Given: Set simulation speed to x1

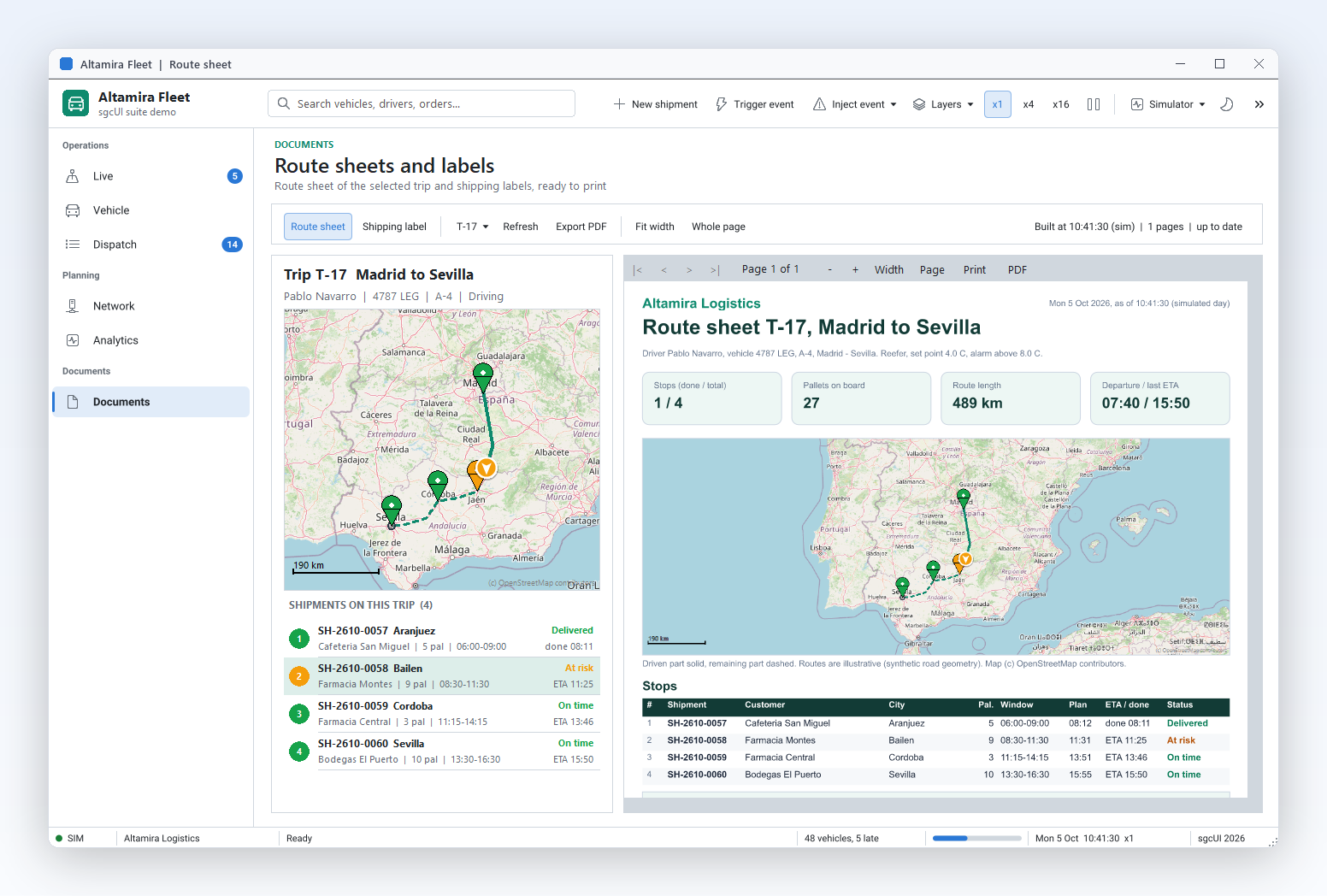Looking at the screenshot, I should 998,104.
